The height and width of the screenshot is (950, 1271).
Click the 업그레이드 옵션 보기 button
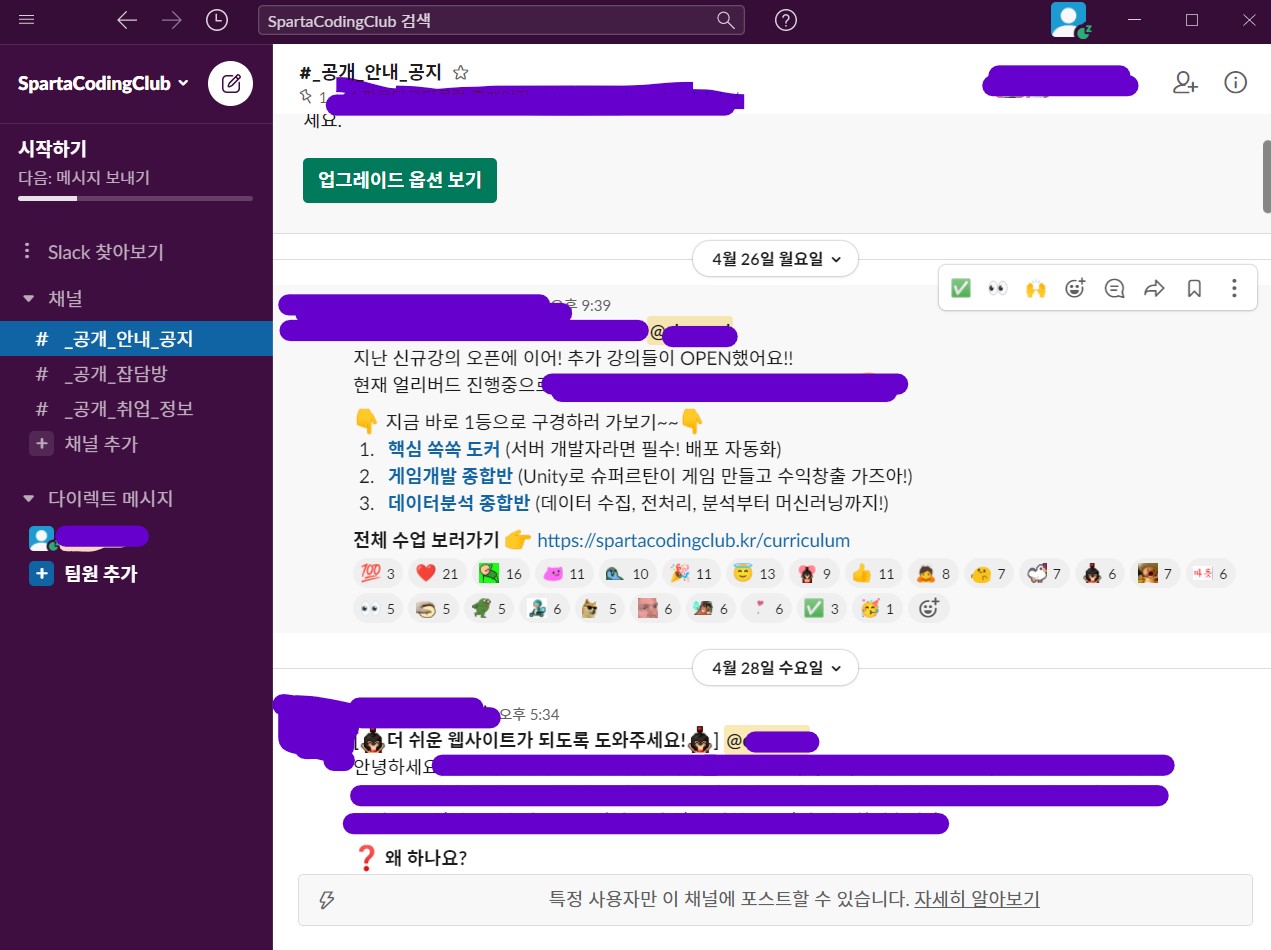tap(400, 180)
